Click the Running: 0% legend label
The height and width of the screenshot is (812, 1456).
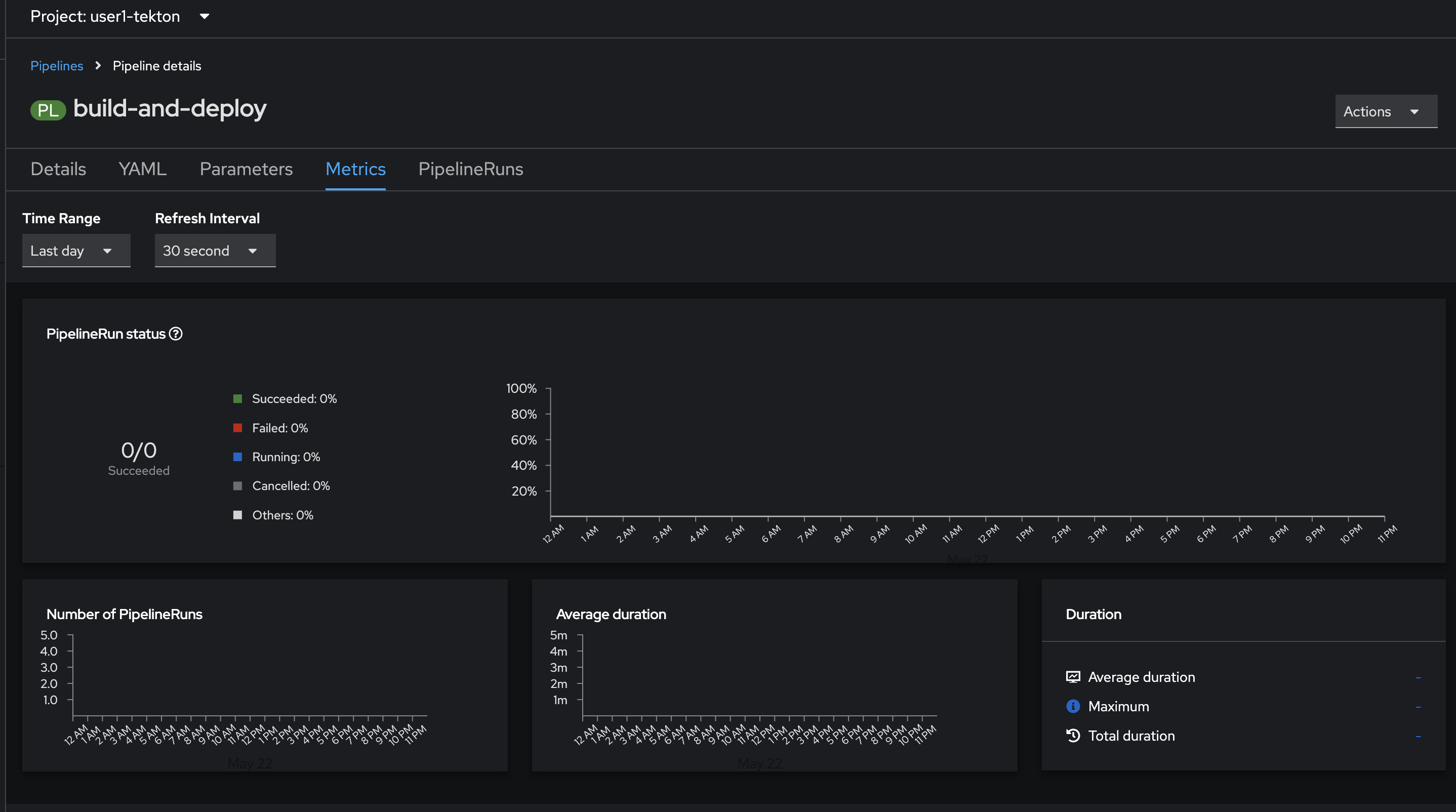[286, 457]
